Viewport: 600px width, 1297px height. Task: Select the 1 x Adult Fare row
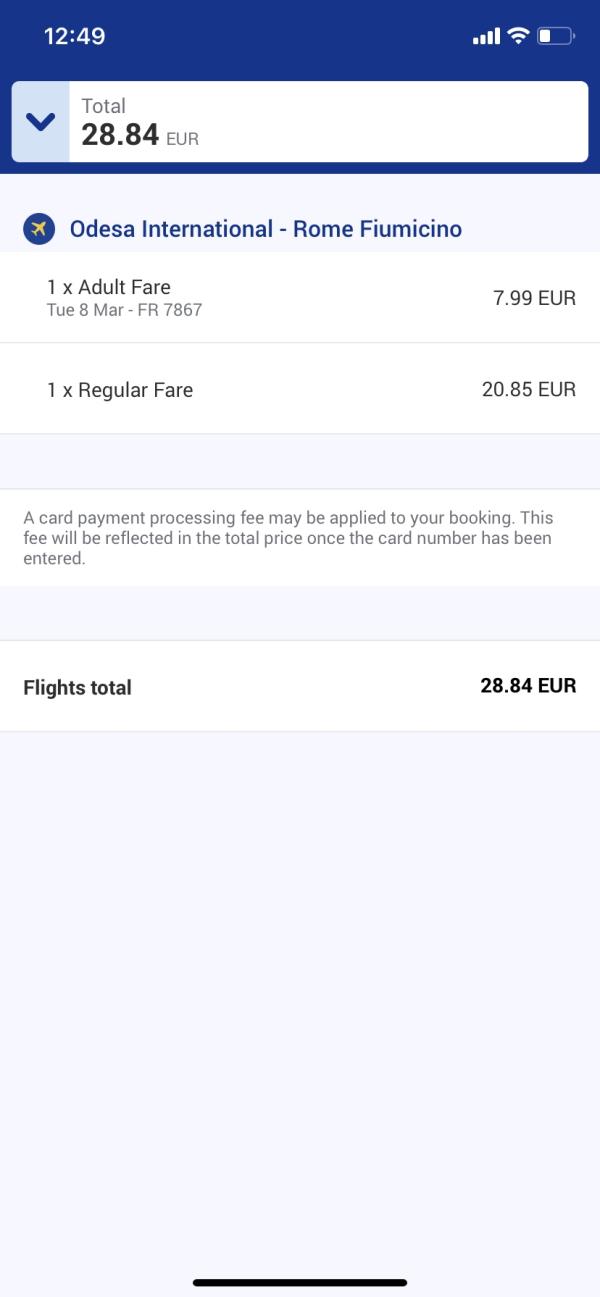[300, 297]
